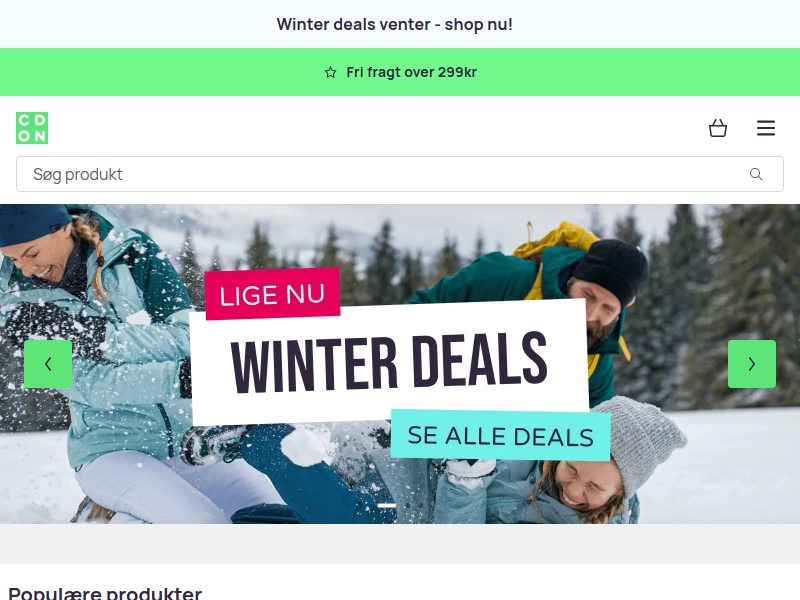Click the CDON logo
Viewport: 800px width, 600px height.
click(x=32, y=128)
